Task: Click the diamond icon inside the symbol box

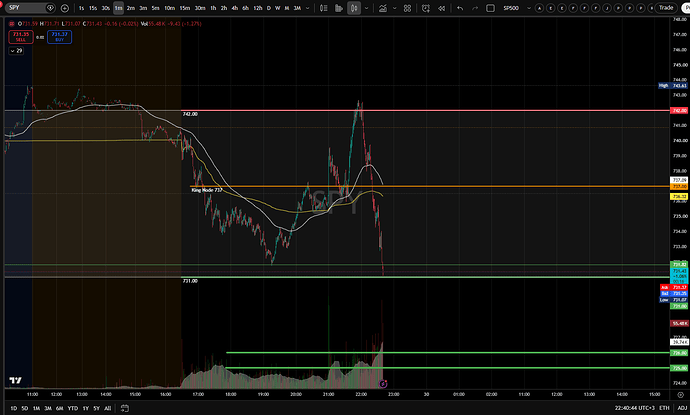Action: pos(51,8)
